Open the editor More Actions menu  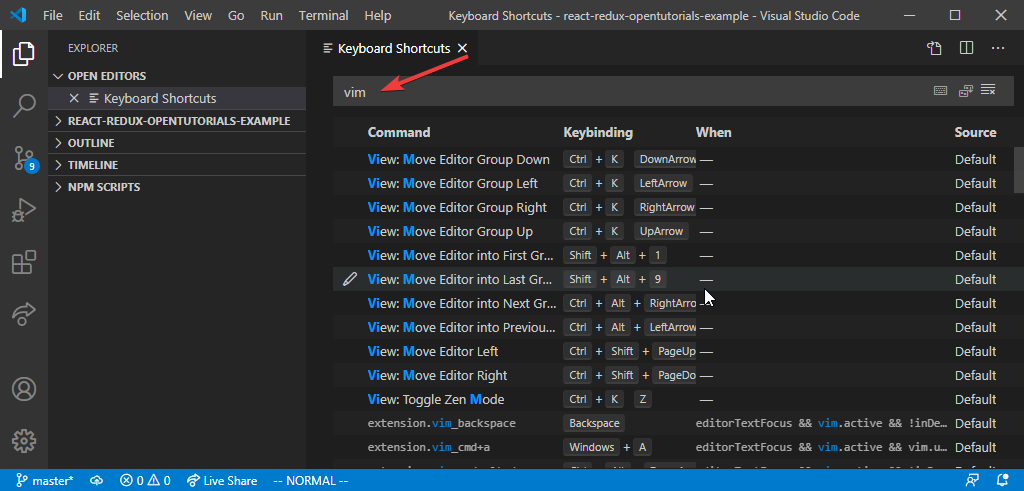coord(998,48)
